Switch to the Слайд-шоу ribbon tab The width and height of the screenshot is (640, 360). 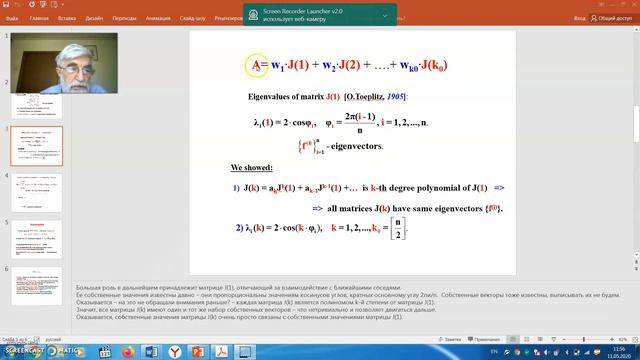192,18
